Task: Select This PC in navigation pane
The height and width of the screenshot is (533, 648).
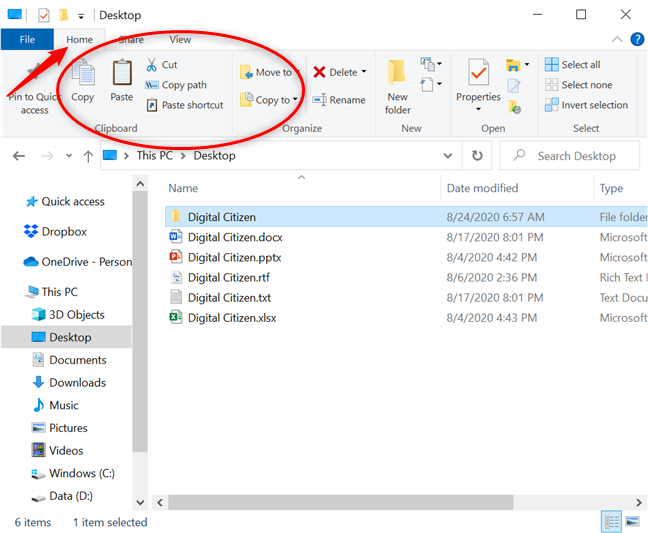Action: (x=51, y=292)
